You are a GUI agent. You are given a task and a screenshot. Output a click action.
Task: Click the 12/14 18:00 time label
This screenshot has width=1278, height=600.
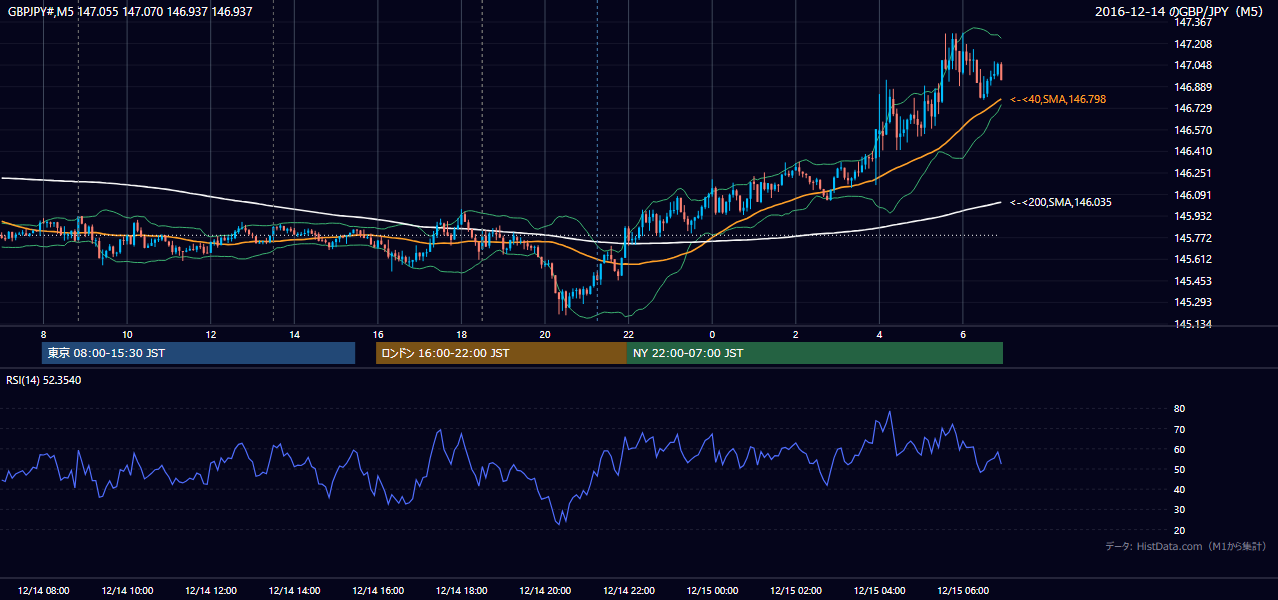[462, 591]
